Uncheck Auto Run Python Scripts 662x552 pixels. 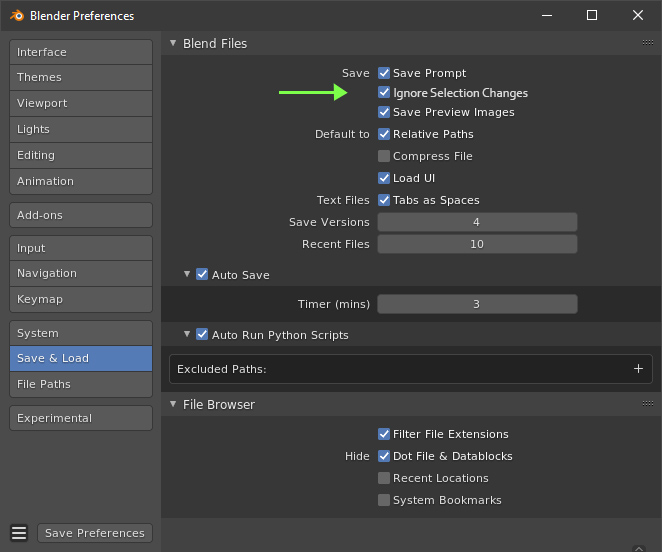pos(202,334)
